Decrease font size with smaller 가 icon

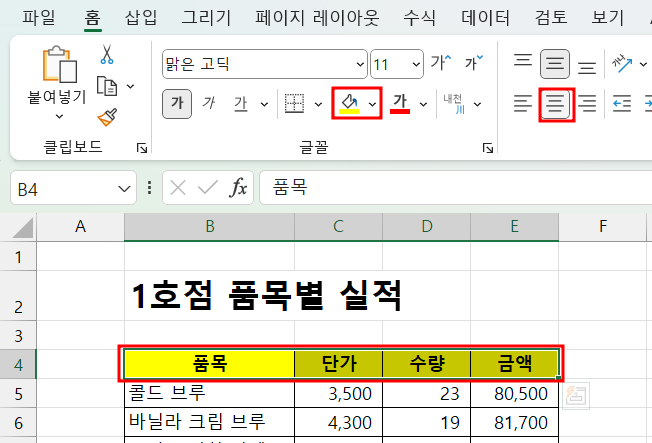pos(474,63)
